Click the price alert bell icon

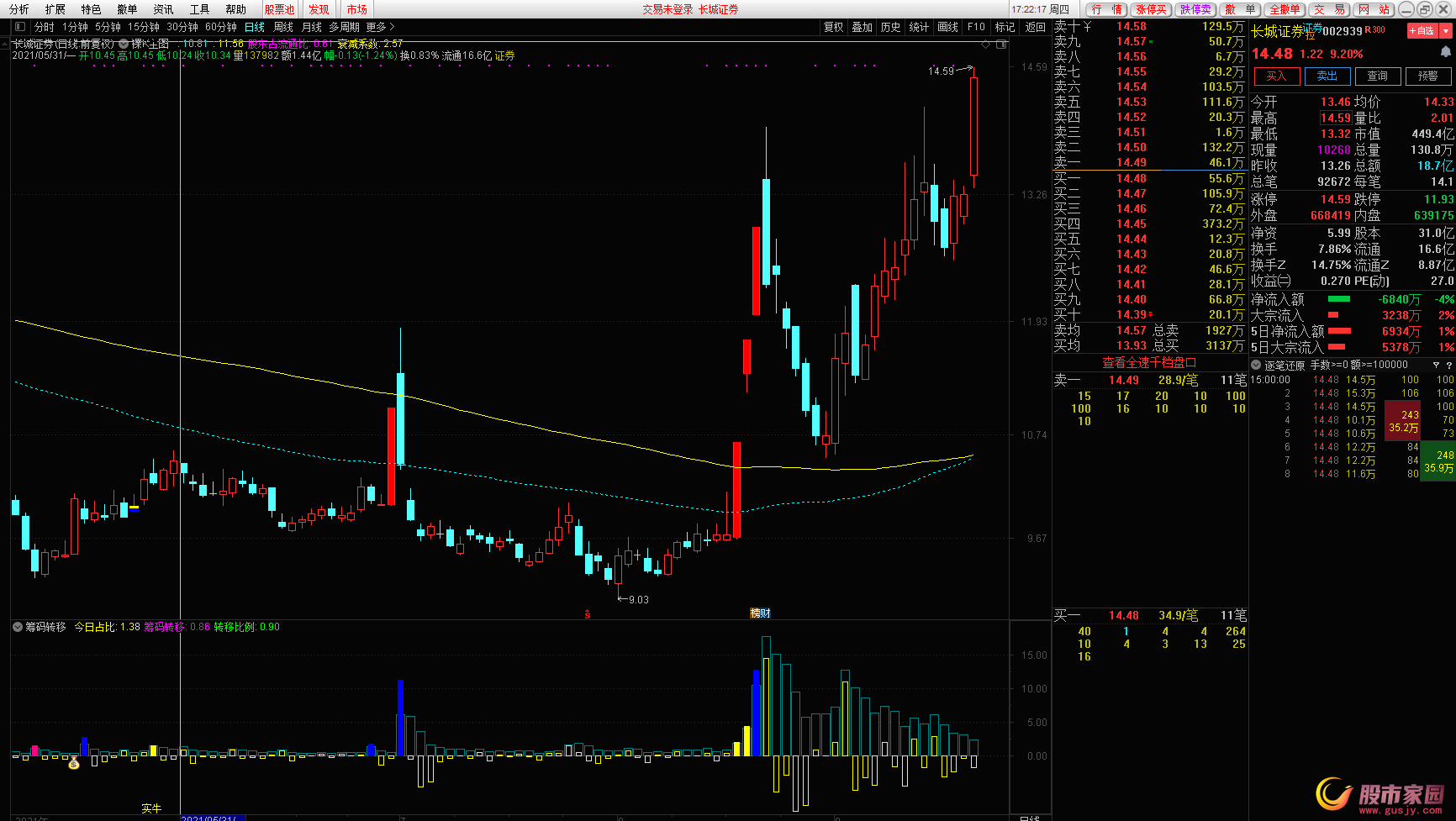click(x=1445, y=52)
